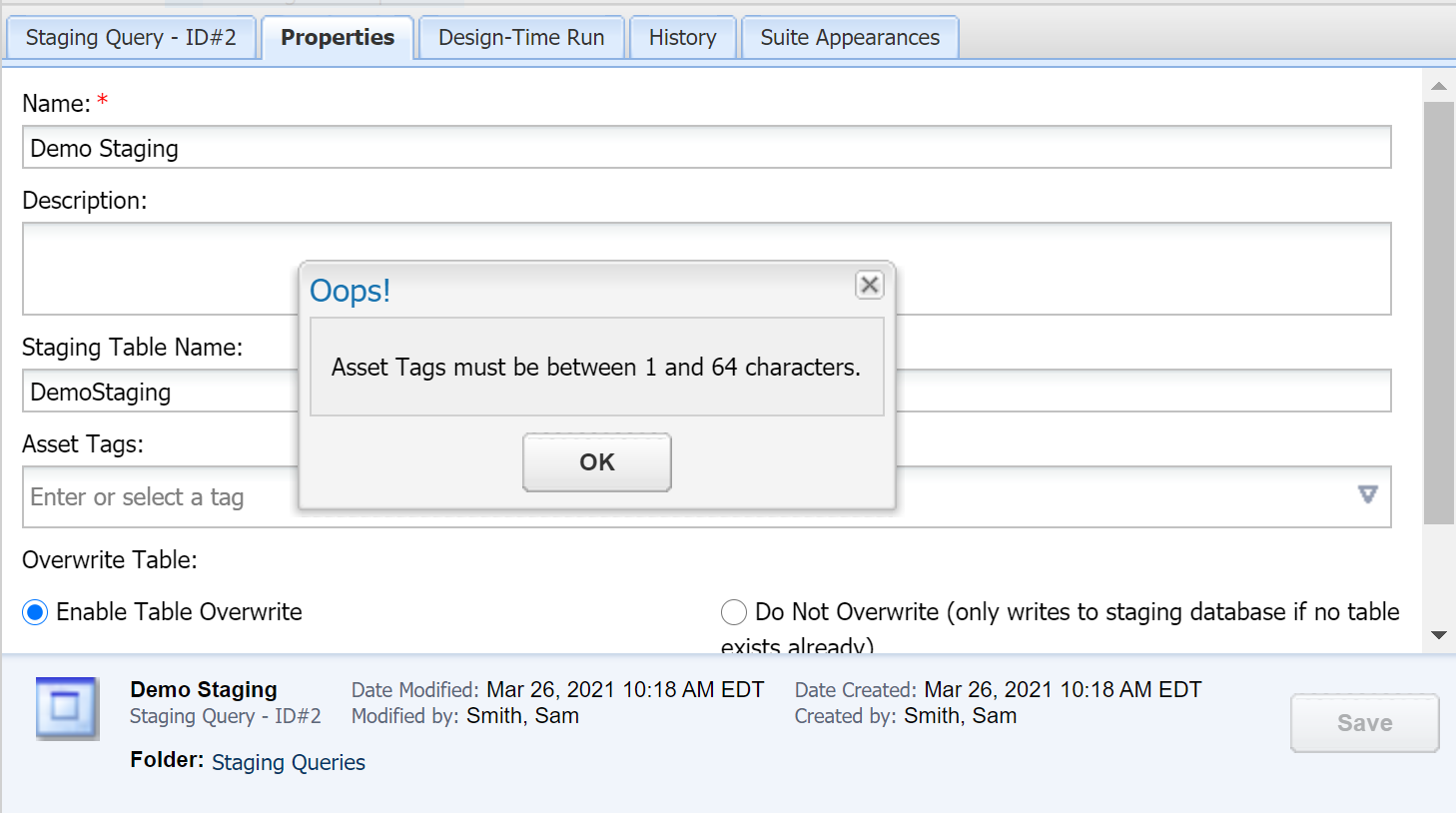Go to Suite Appearances tab

click(850, 38)
